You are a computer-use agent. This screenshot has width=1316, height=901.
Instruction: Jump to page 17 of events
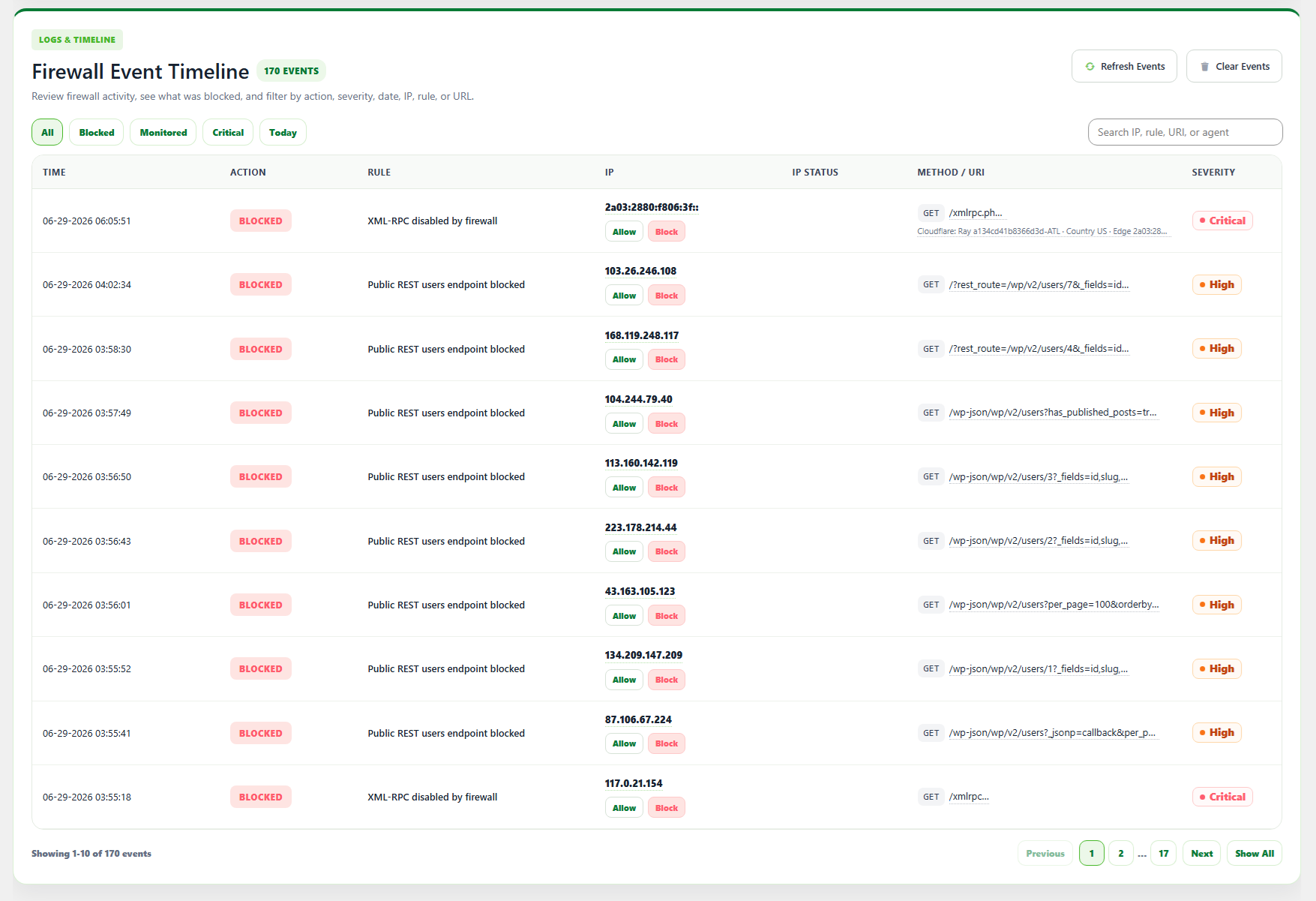1164,853
